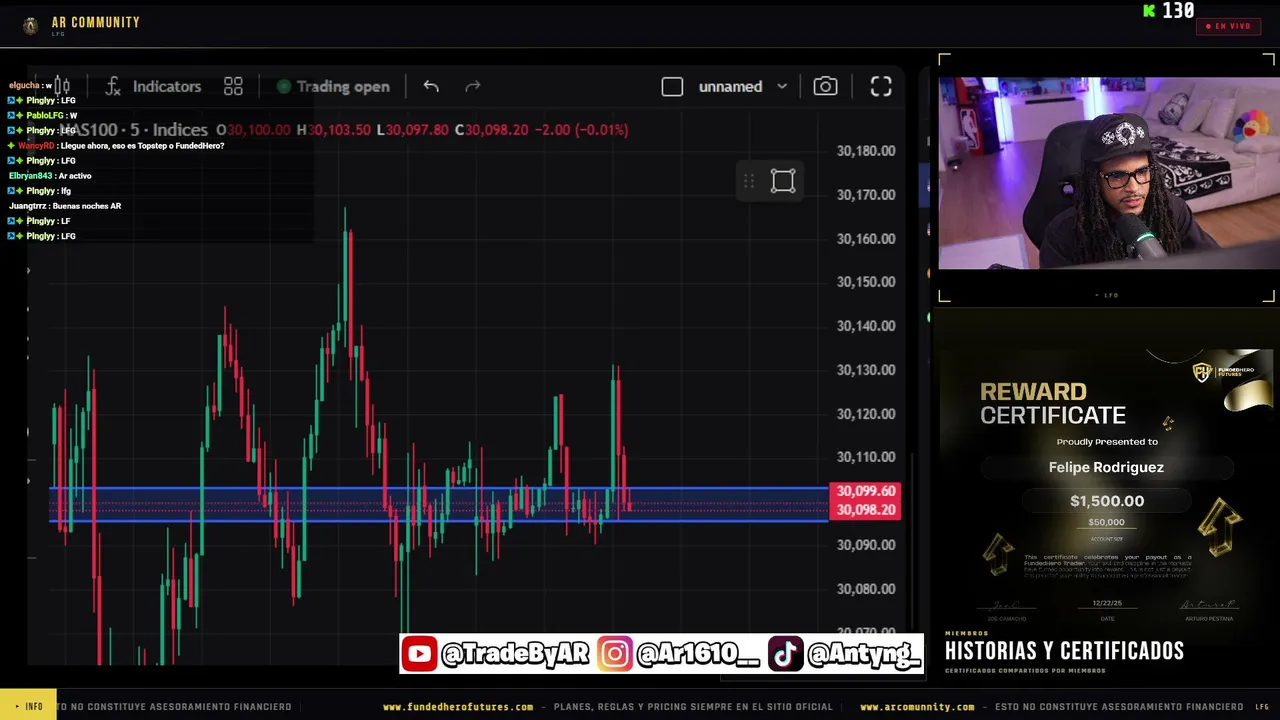Click the red 30,098.20 price label
Image resolution: width=1280 pixels, height=720 pixels.
tap(865, 510)
